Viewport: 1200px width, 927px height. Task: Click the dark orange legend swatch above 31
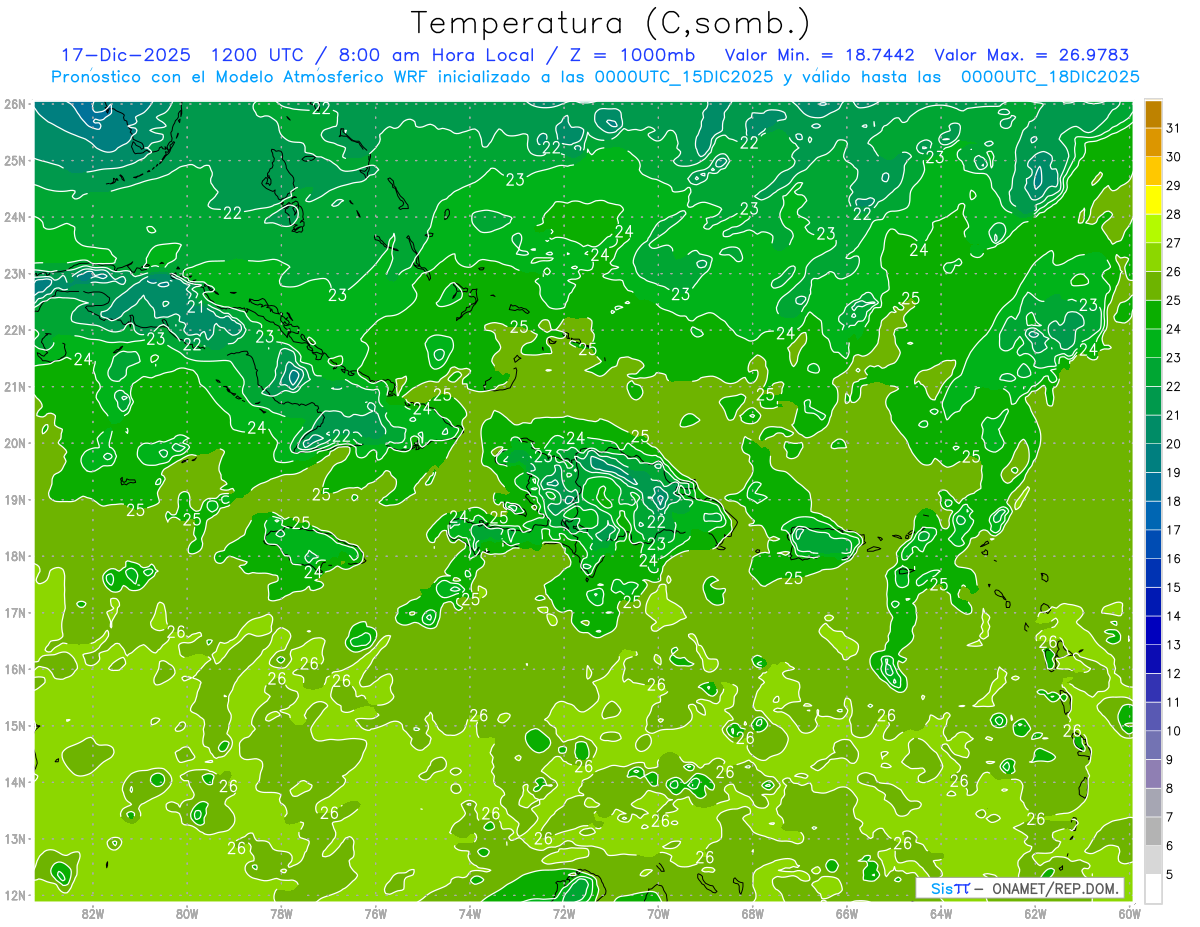tap(1153, 114)
